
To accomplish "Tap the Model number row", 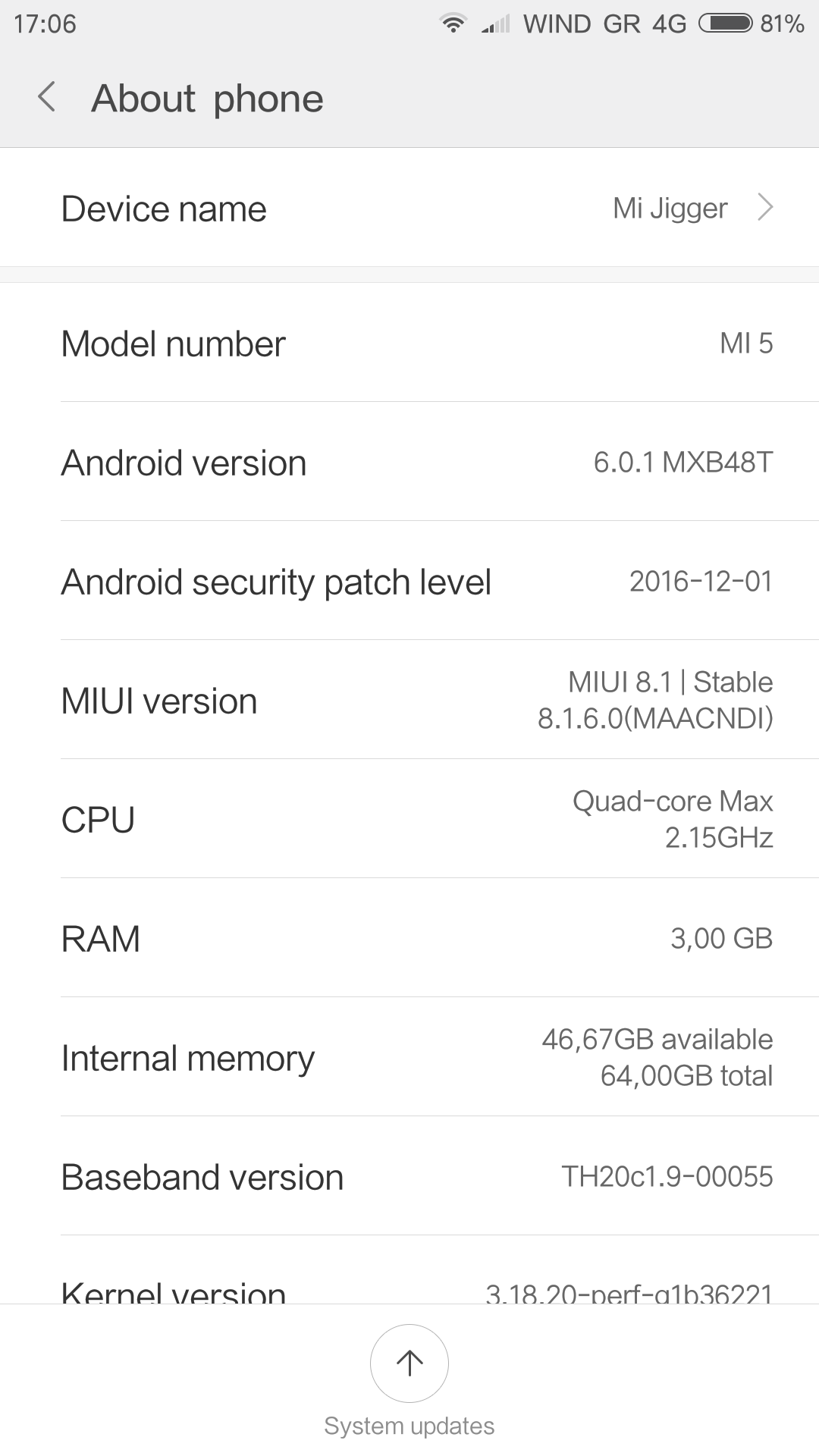I will click(x=409, y=344).
